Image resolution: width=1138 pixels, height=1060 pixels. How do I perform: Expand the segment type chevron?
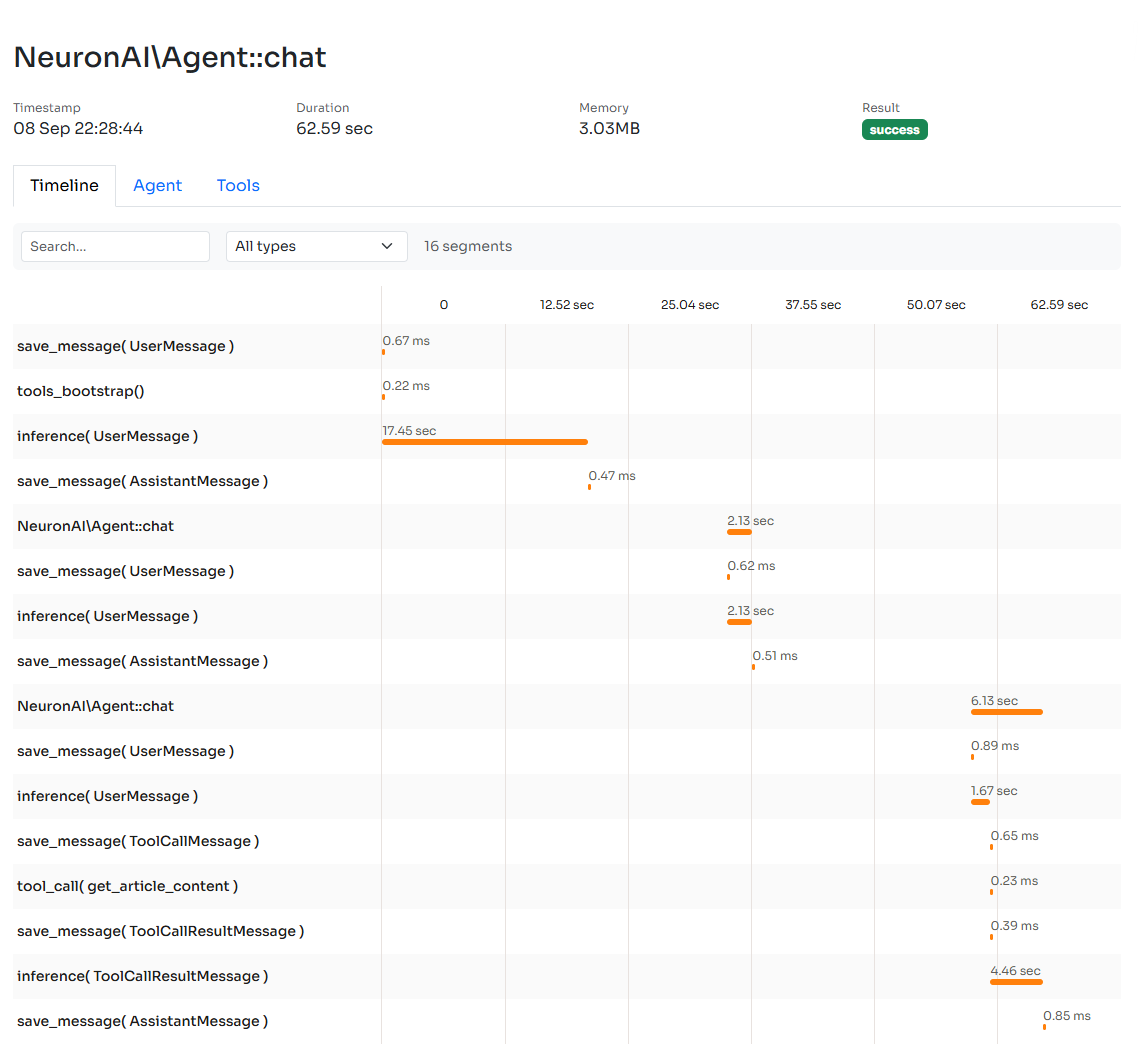pyautogui.click(x=387, y=246)
